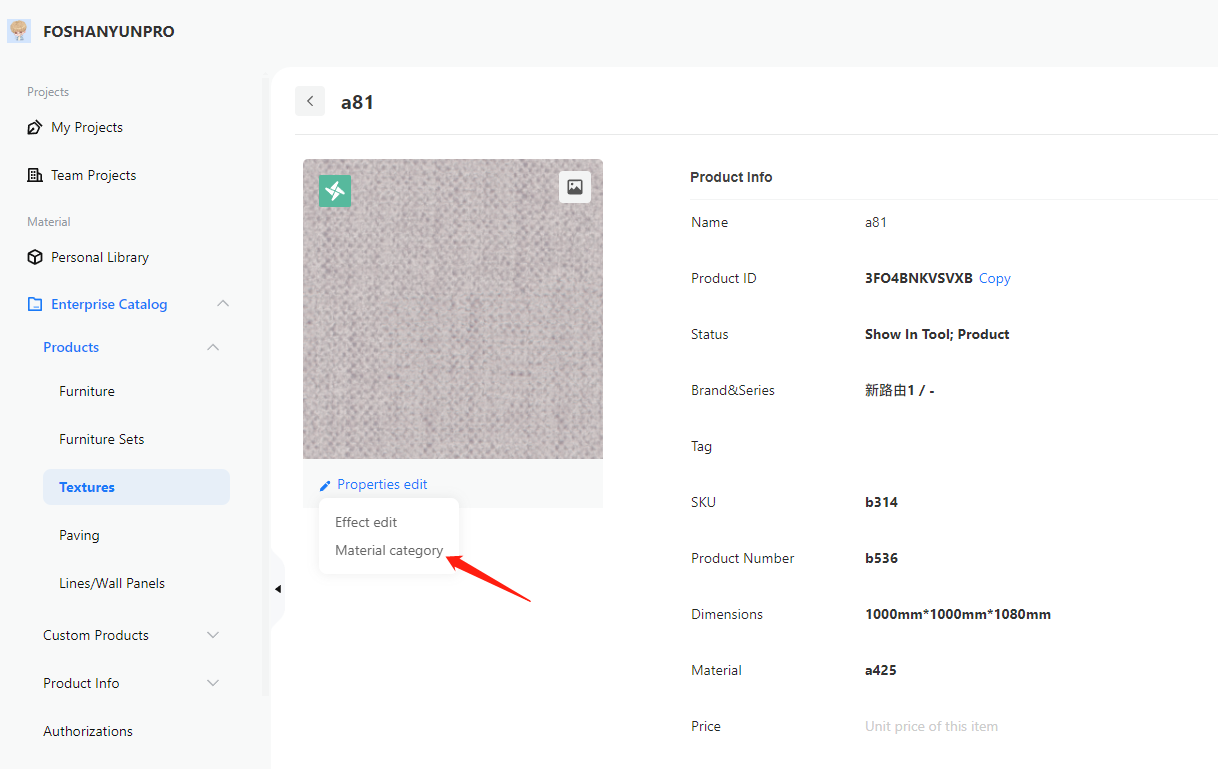Click the Personal Library cube icon
Image resolution: width=1218 pixels, height=769 pixels.
point(35,257)
